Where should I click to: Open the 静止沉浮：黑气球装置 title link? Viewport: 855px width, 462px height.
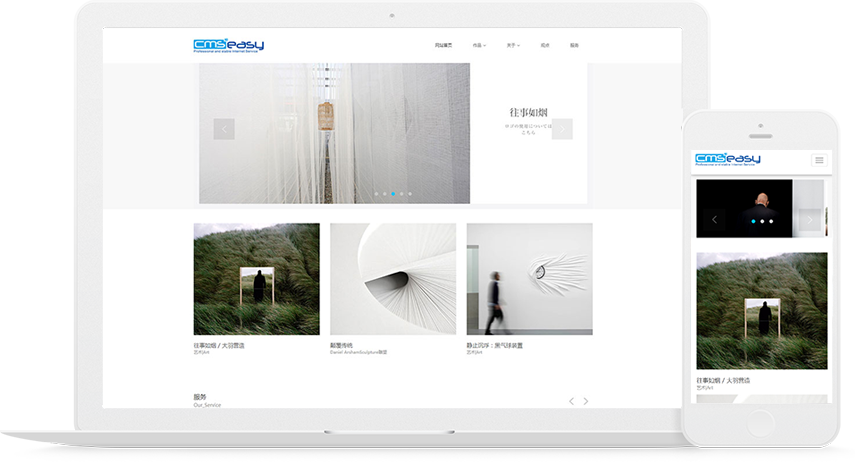495,345
